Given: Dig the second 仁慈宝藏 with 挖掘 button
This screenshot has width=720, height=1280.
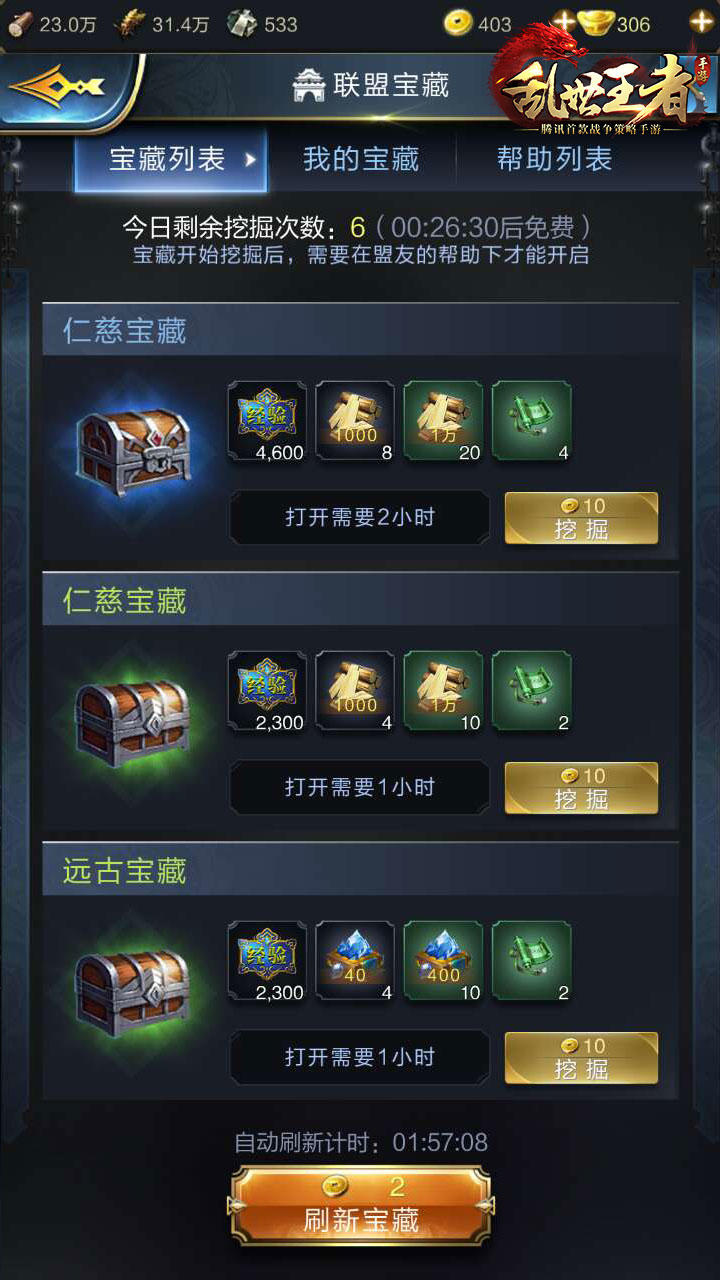Looking at the screenshot, I should click(581, 788).
